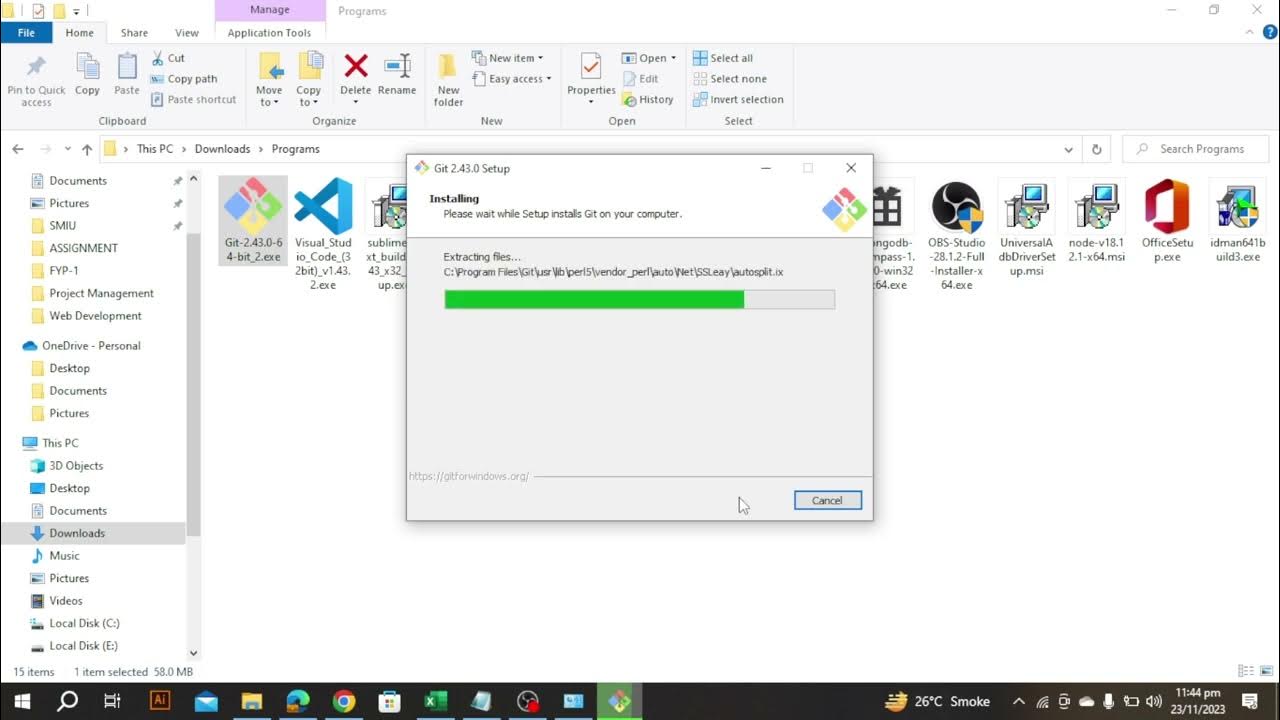Open the gitforwindows.org link in the installer
The width and height of the screenshot is (1280, 720).
469,476
